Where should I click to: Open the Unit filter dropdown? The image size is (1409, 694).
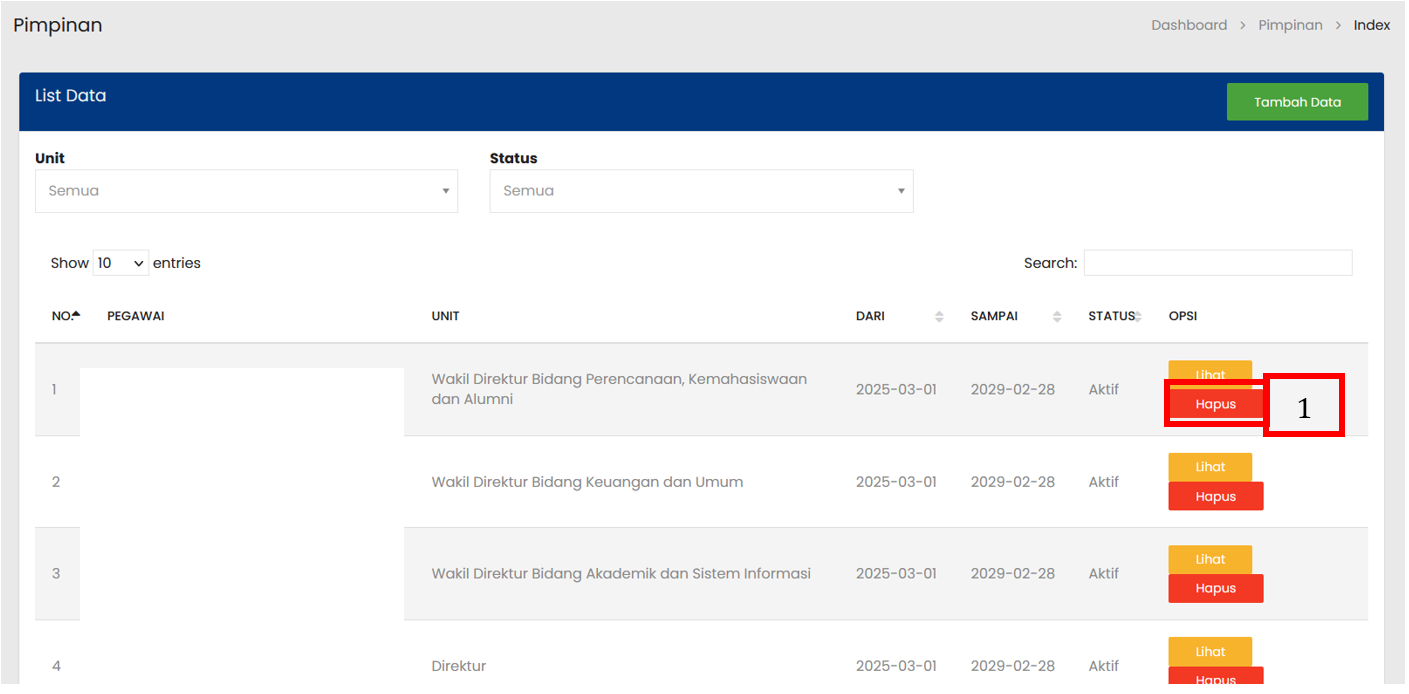tap(246, 191)
